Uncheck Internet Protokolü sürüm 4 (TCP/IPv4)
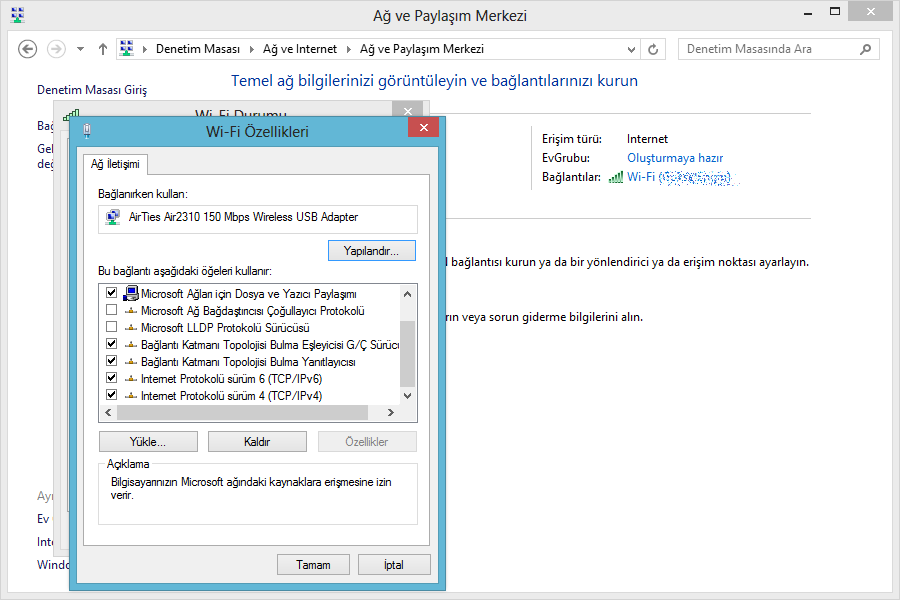900x600 pixels. click(111, 395)
